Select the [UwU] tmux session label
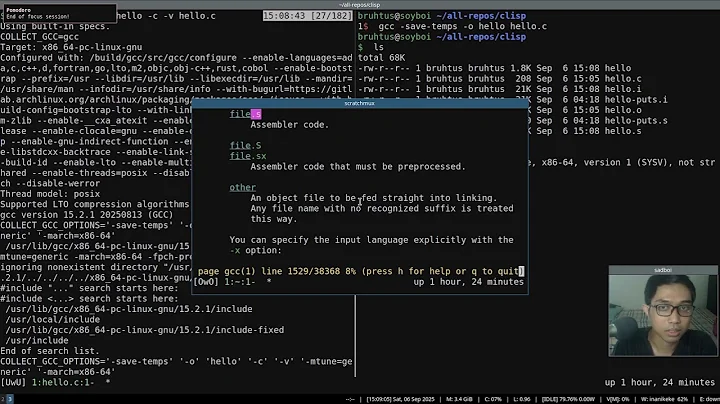 pos(13,382)
